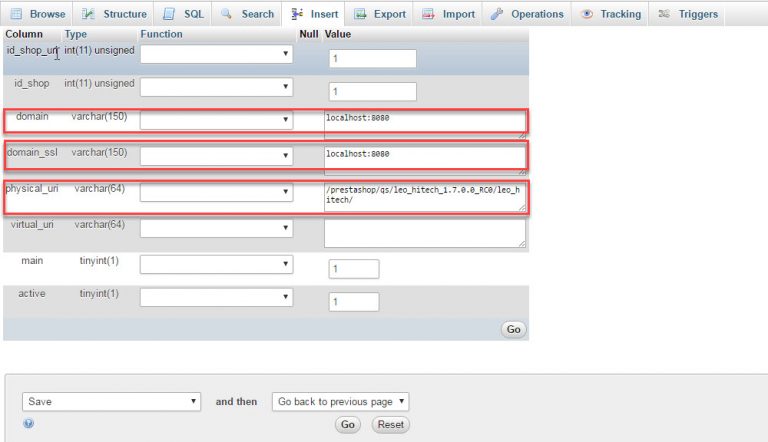768x442 pixels.
Task: Click the SQL tab icon
Action: click(x=169, y=14)
